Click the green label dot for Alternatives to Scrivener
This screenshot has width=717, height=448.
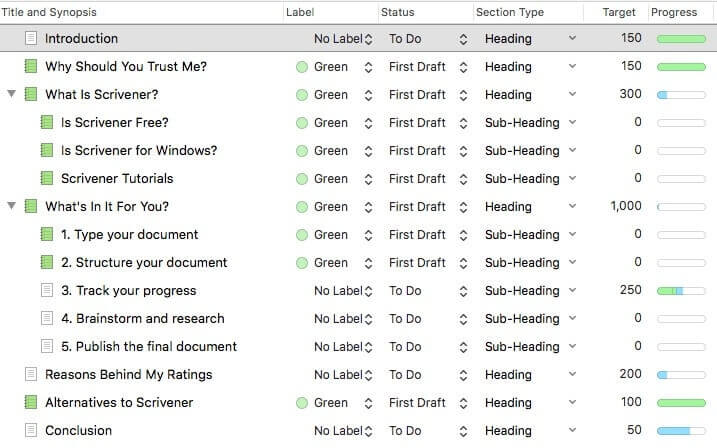tap(302, 403)
